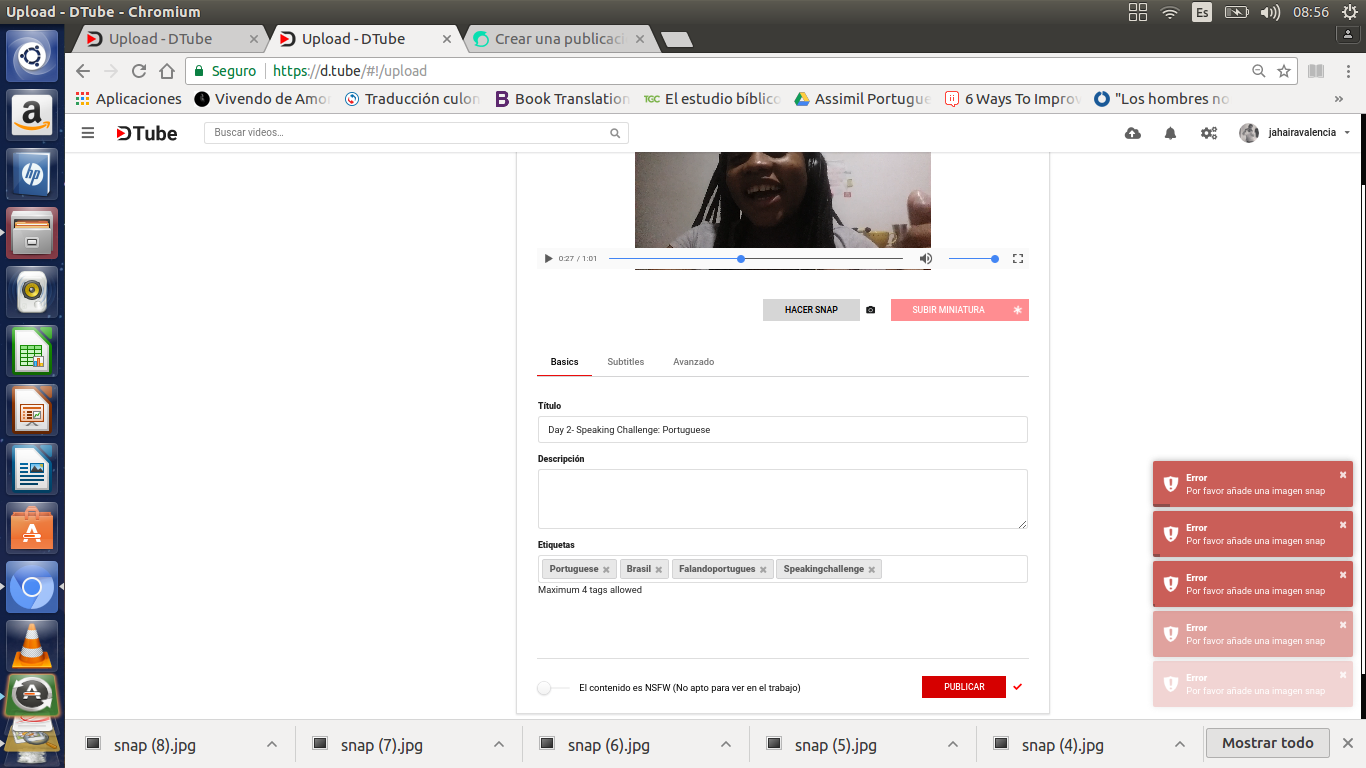The width and height of the screenshot is (1366, 768).
Task: Expand options for snap (6).jpg download
Action: coord(725,745)
